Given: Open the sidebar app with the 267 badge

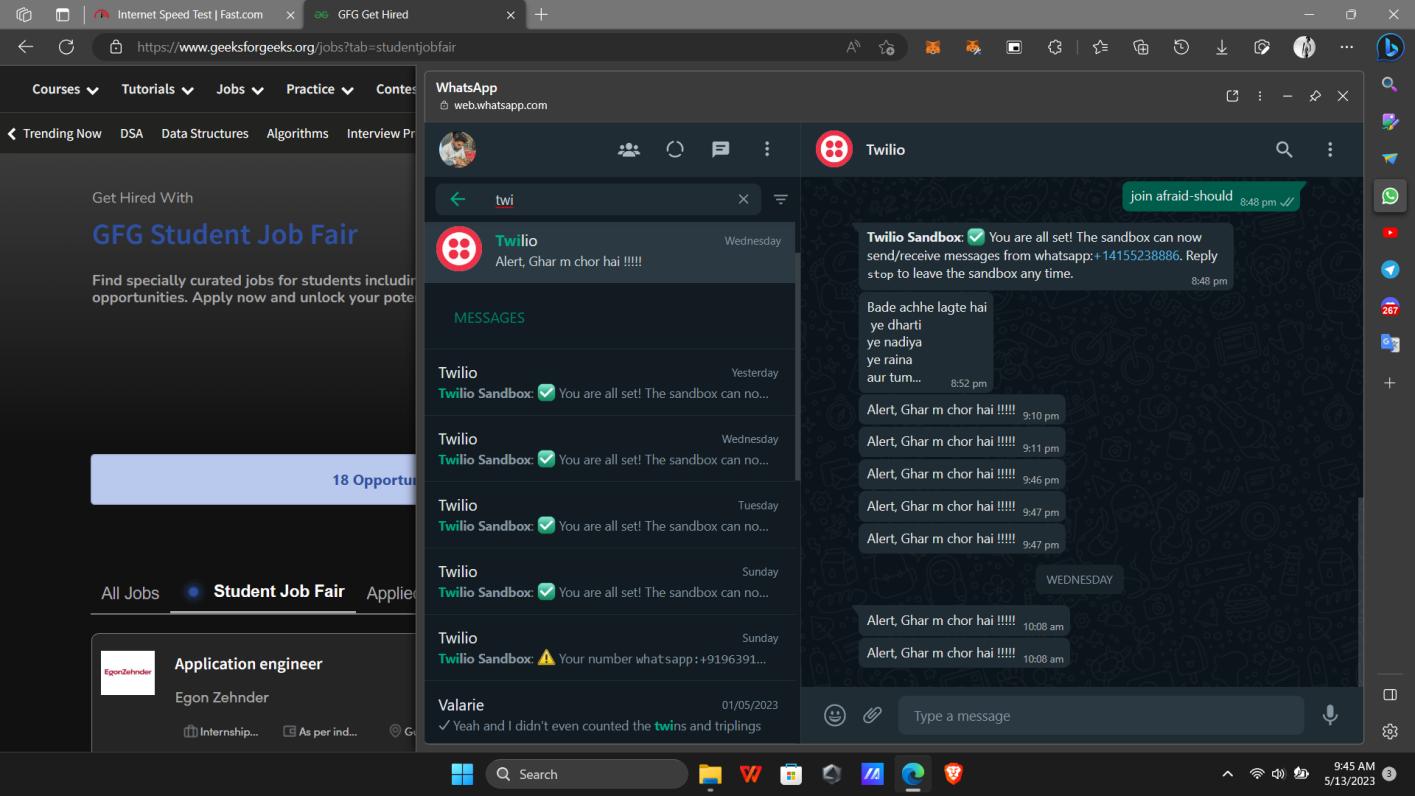Looking at the screenshot, I should [1390, 308].
